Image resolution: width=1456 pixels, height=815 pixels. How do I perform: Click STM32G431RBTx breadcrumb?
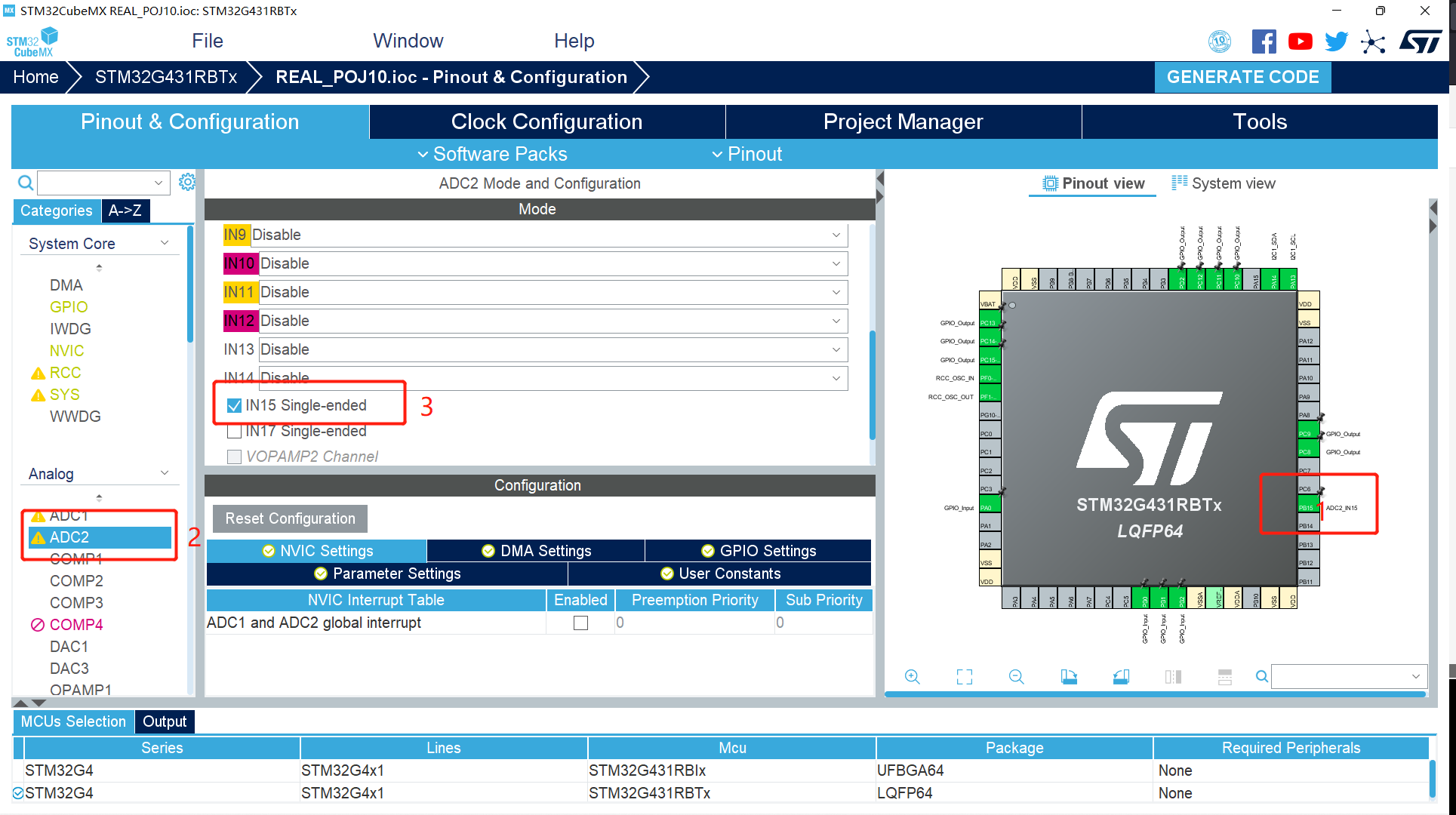(x=166, y=77)
